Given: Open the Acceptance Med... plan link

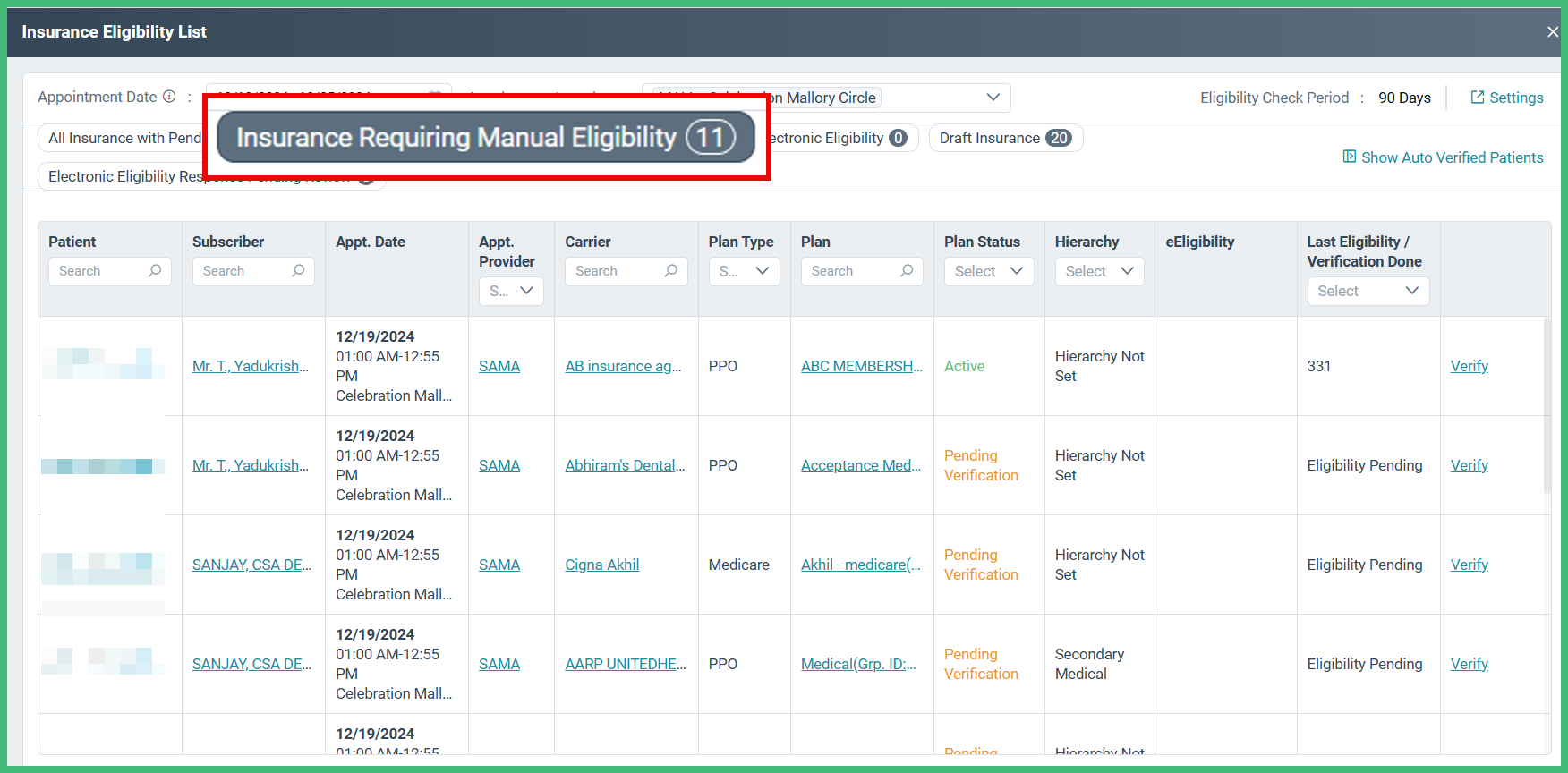Looking at the screenshot, I should tap(861, 465).
